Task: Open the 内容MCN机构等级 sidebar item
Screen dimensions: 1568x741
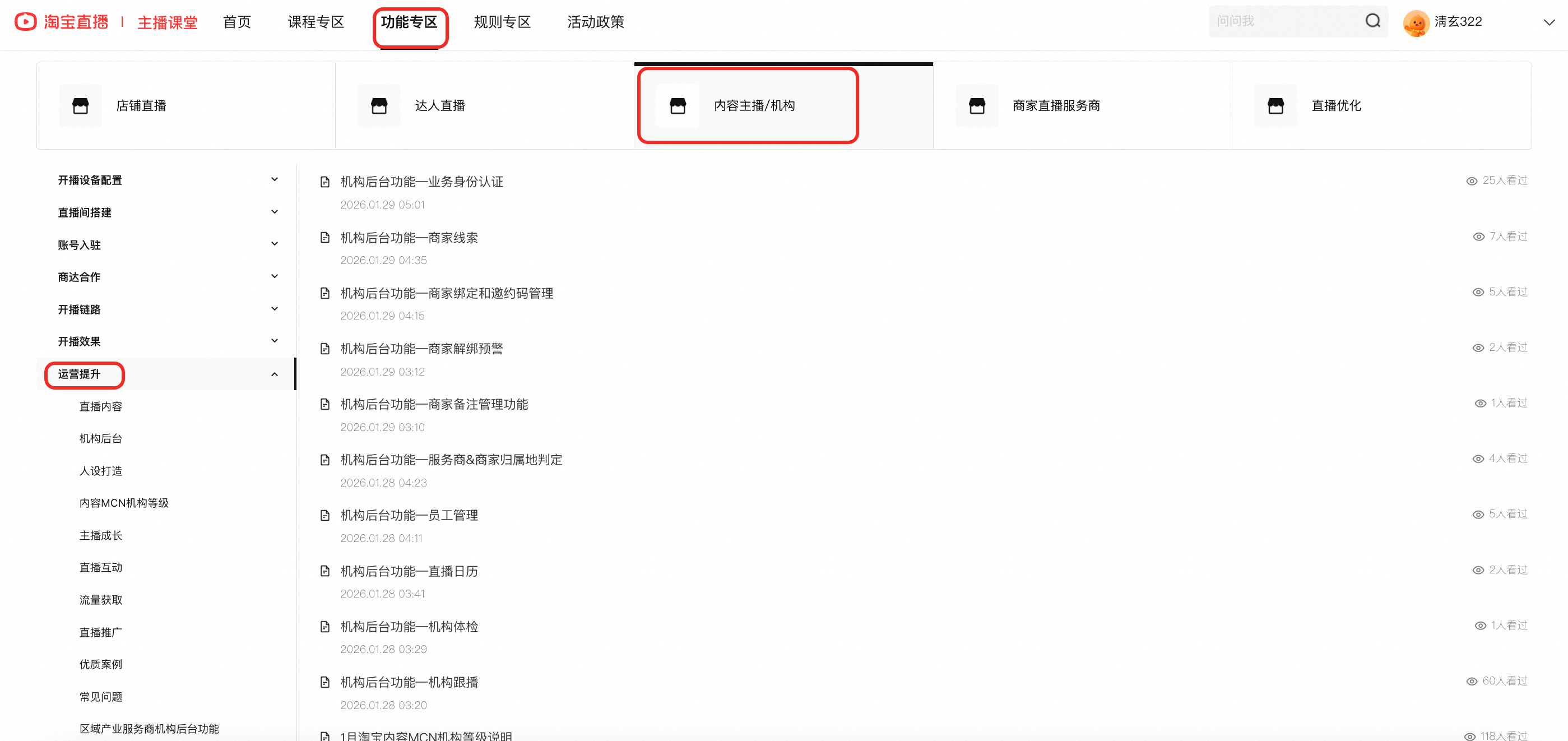Action: click(124, 503)
